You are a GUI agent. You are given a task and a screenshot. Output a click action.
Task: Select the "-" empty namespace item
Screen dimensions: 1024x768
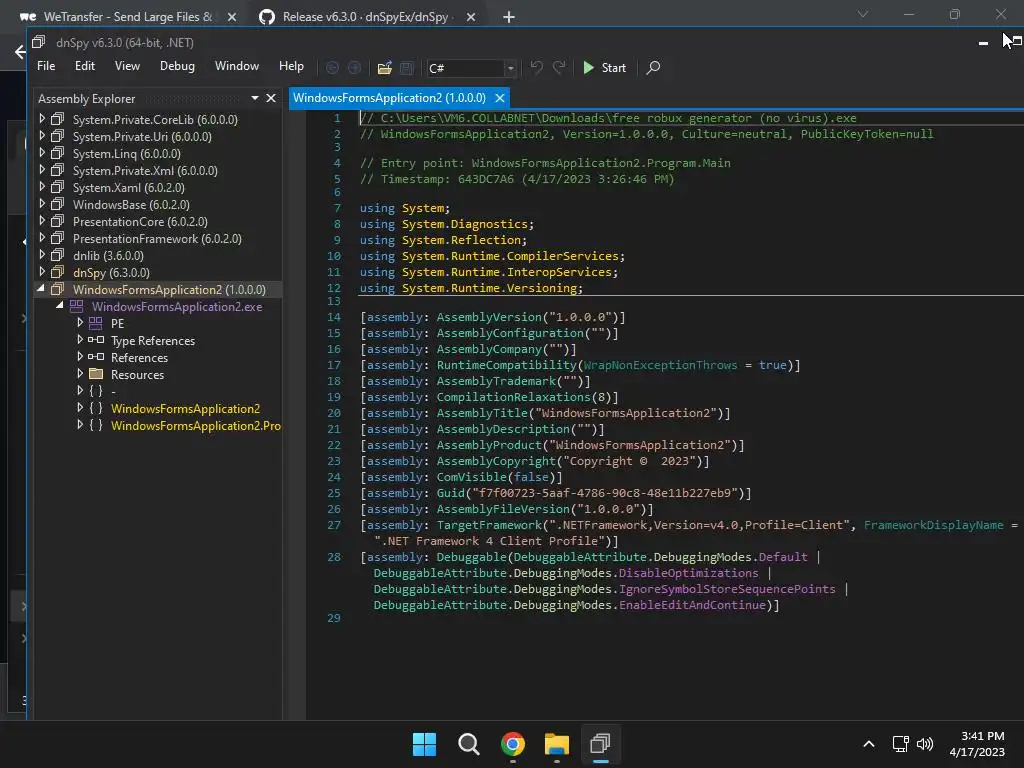point(113,391)
